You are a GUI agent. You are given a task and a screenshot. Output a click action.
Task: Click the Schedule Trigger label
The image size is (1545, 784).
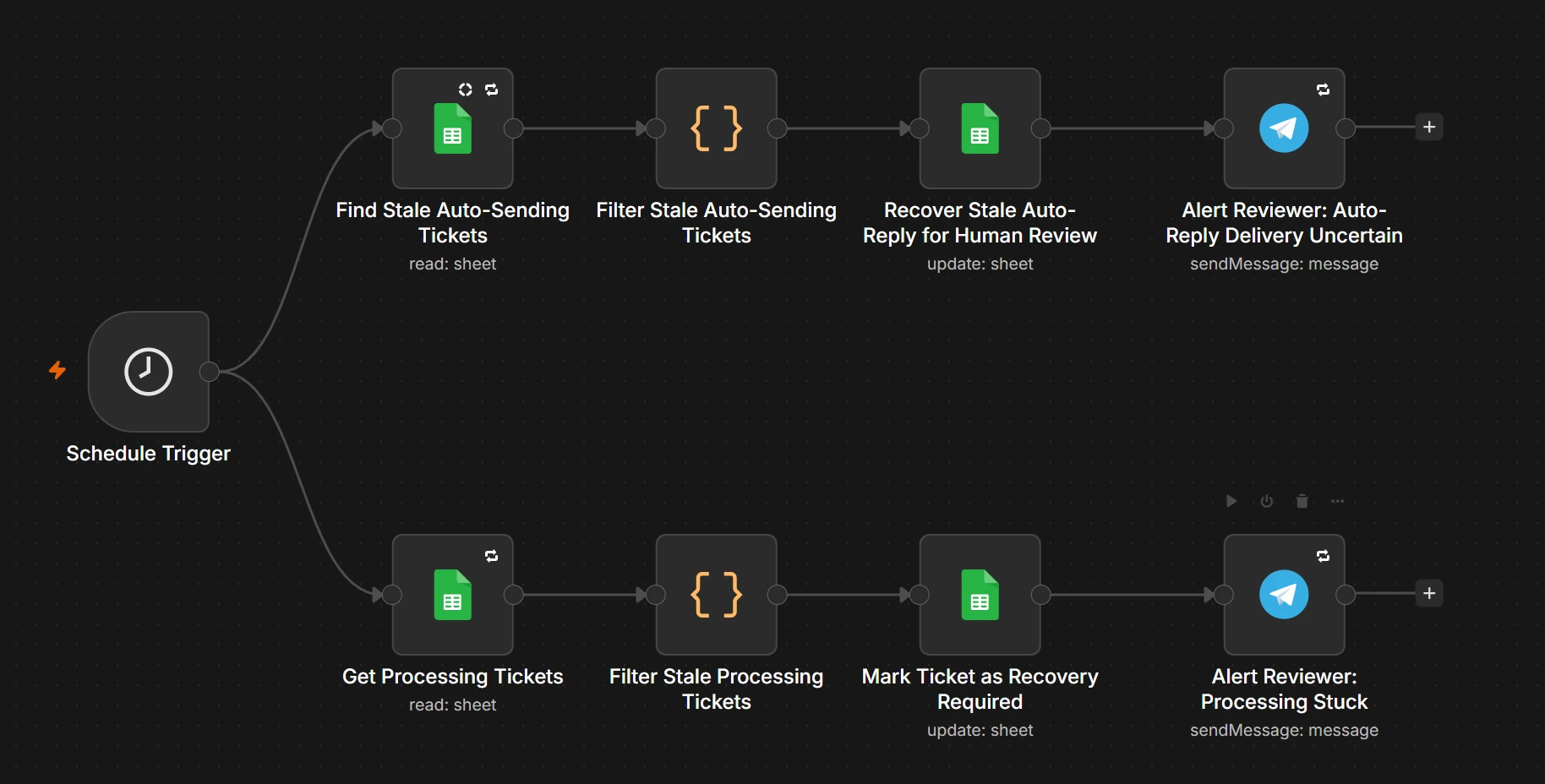coord(149,454)
